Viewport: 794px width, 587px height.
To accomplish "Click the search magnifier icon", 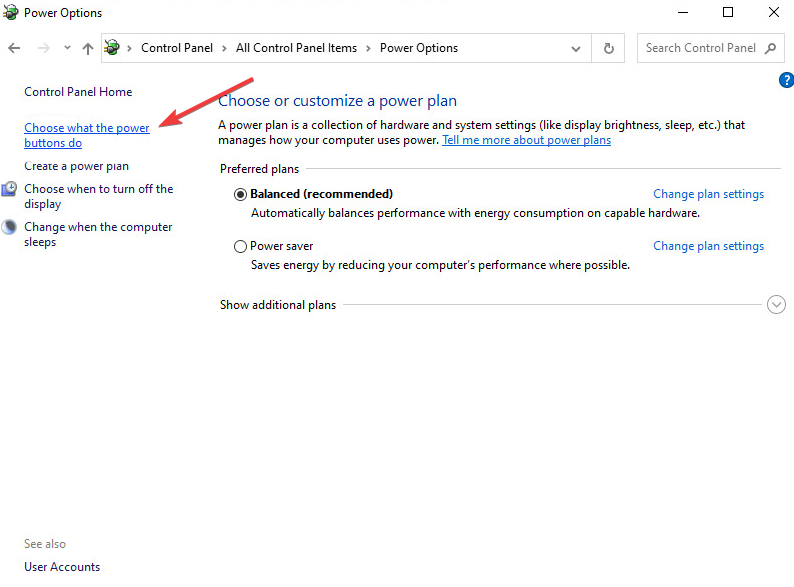I will coord(770,48).
